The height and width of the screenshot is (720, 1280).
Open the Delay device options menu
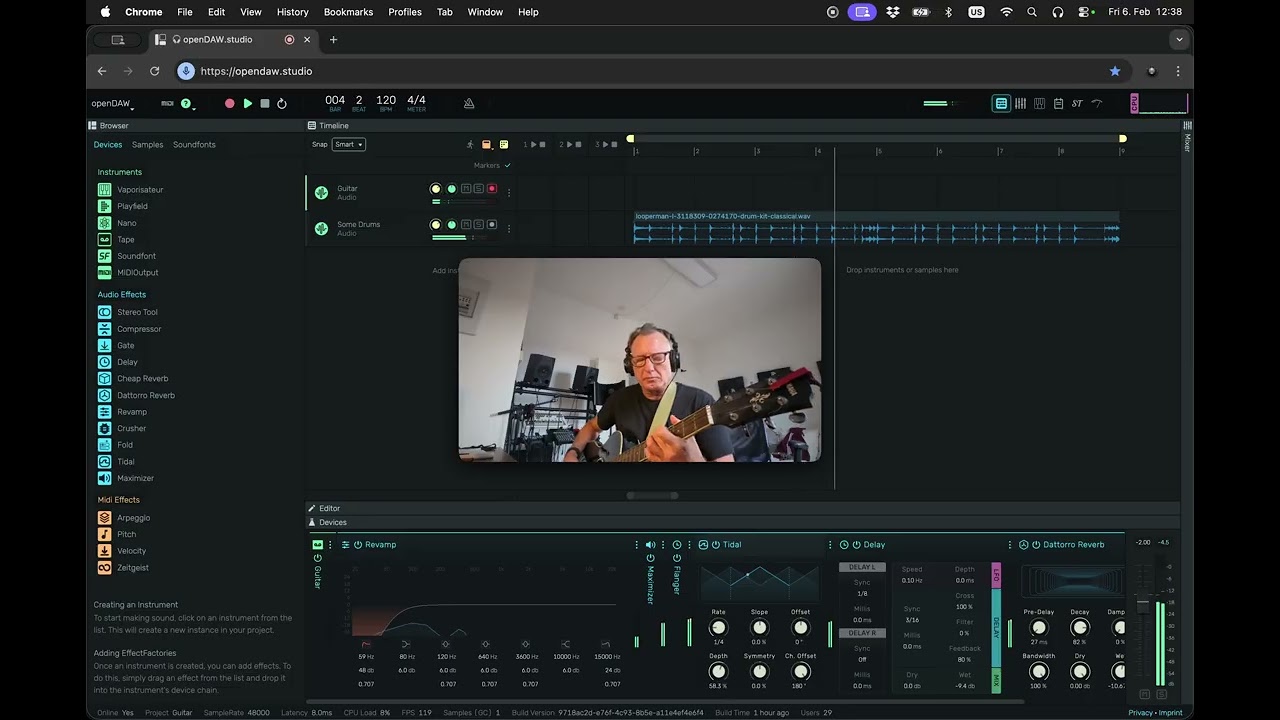pos(1008,545)
